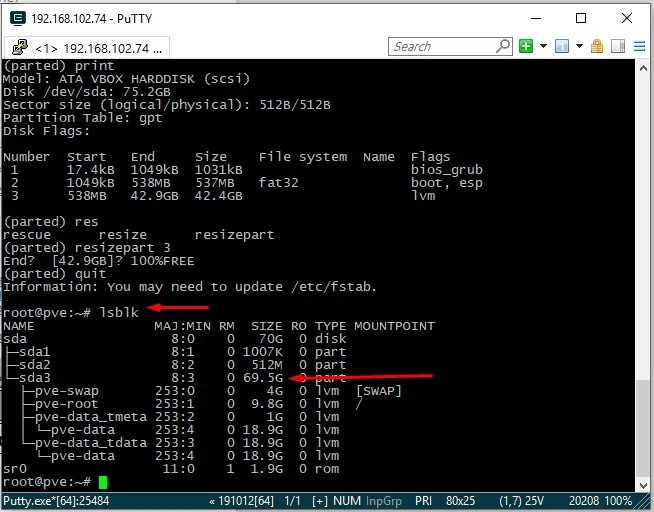This screenshot has height=512, width=654.
Task: Click the scrollbar up arrow
Action: (644, 68)
